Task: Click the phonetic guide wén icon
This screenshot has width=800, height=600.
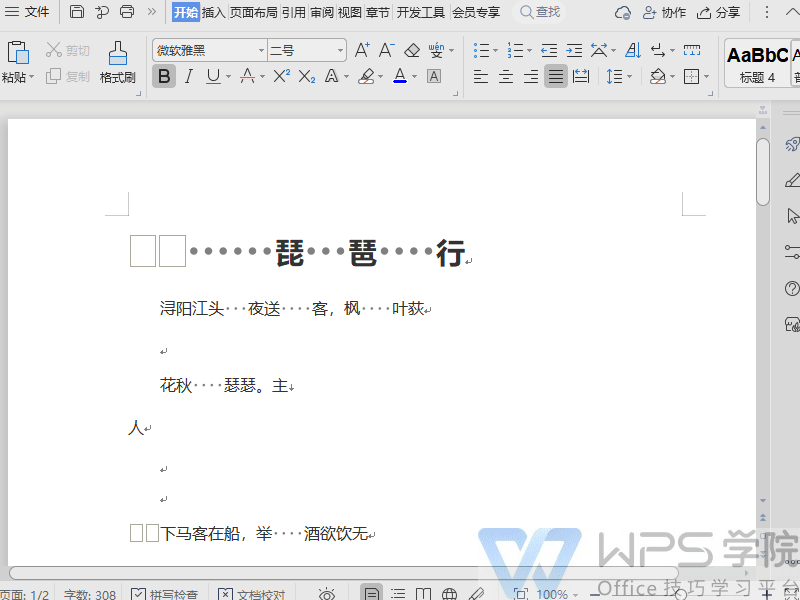Action: (436, 50)
